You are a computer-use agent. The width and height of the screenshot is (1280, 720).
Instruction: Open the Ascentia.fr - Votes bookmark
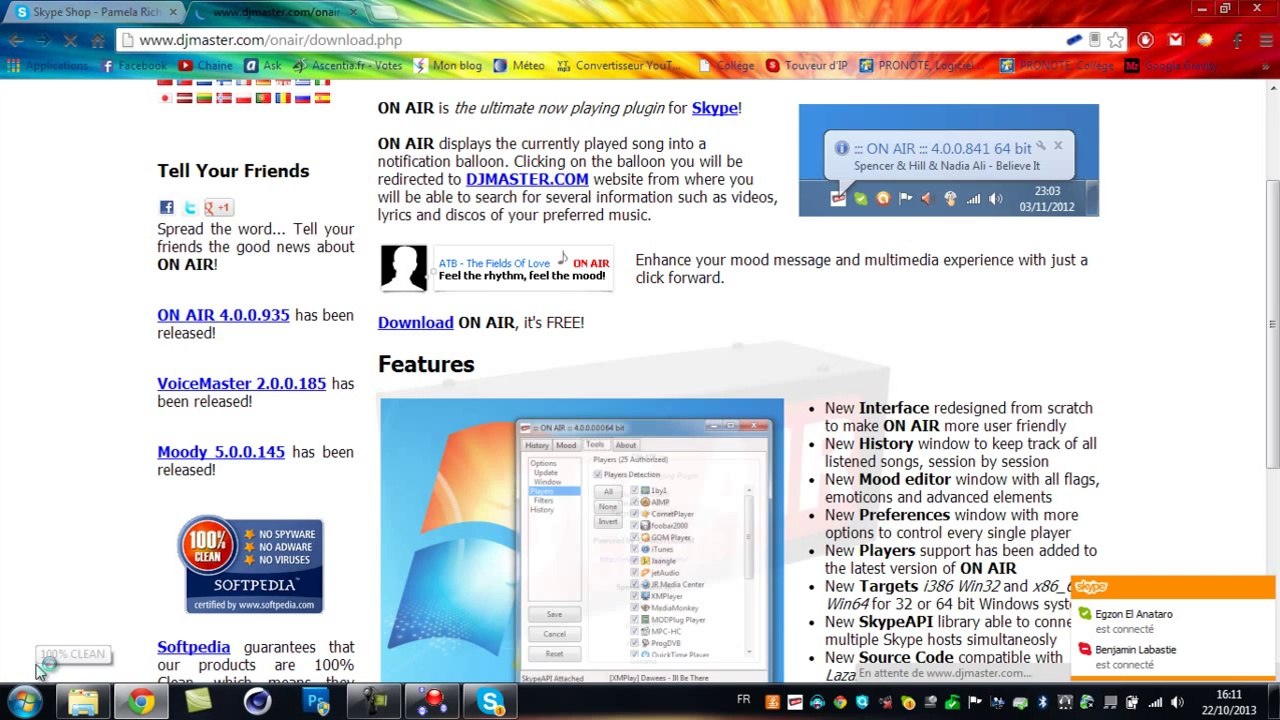(347, 66)
